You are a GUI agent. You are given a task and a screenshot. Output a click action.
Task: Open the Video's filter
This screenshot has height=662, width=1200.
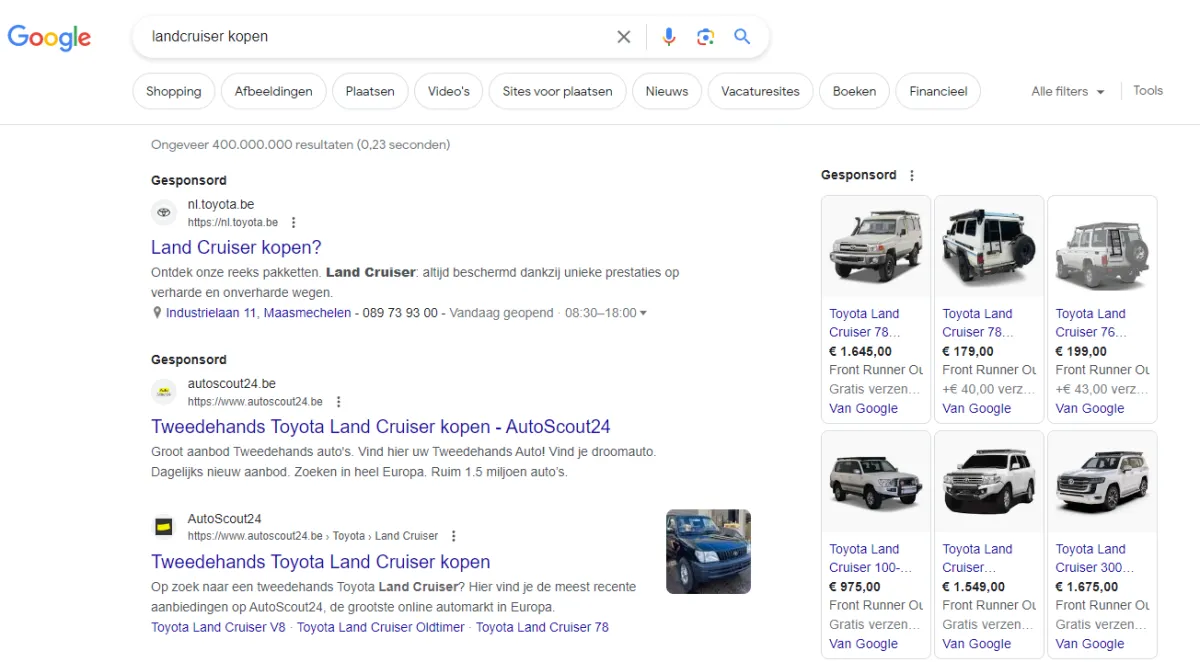click(x=449, y=91)
